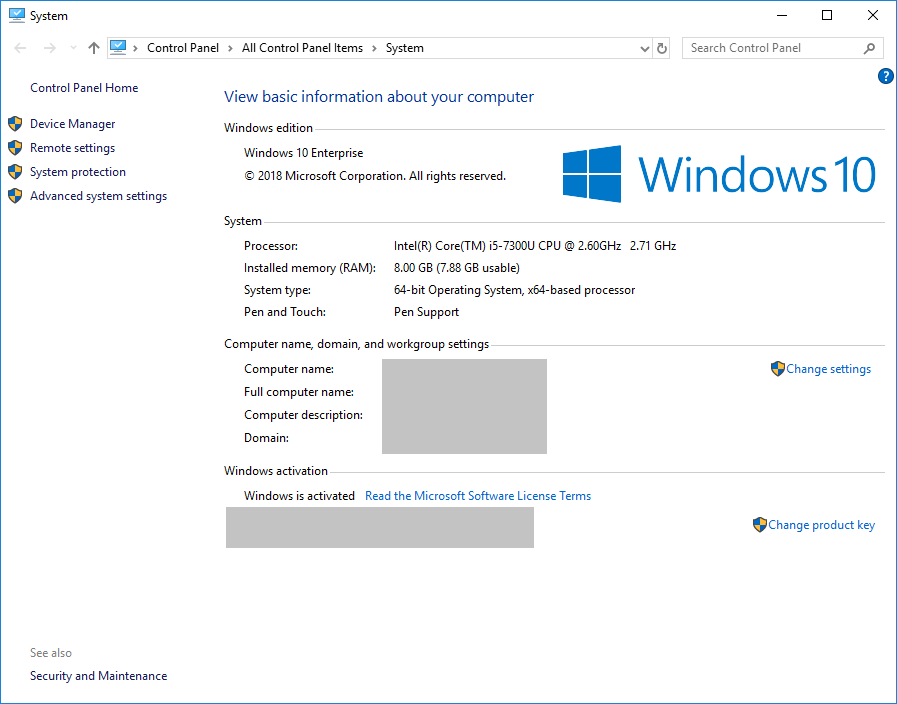Screen dimensions: 897x704
Task: Click the search magnifier icon
Action: (870, 49)
